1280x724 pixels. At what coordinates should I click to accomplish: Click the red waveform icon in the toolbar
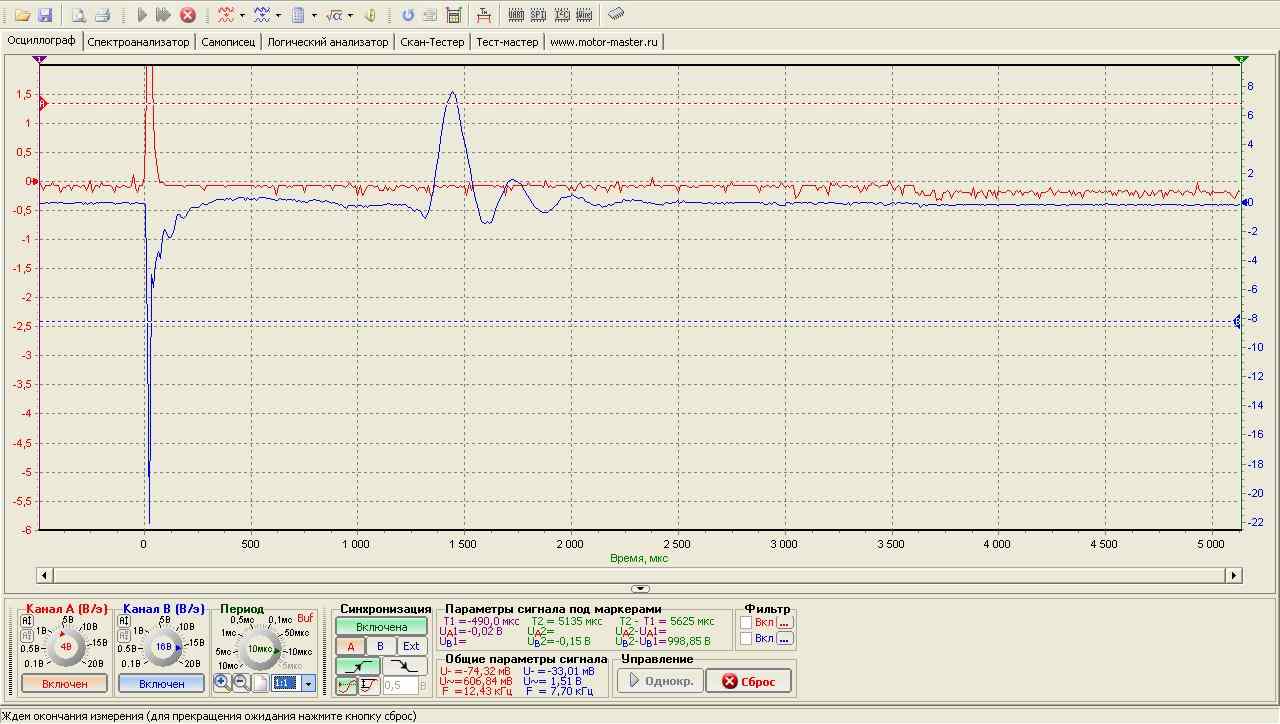(x=226, y=15)
